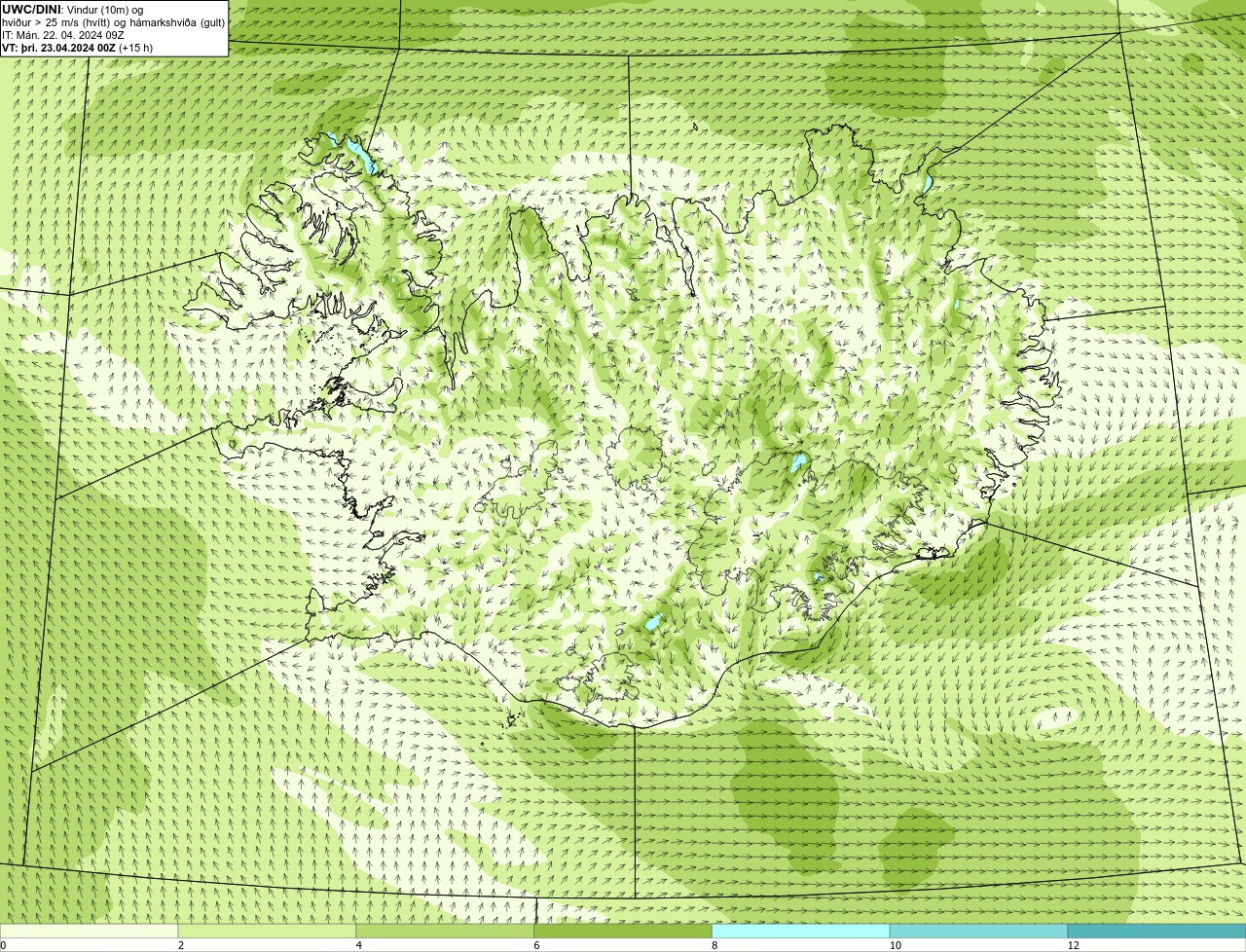The width and height of the screenshot is (1246, 952).
Task: Click the "4" color scale tick label
Action: [359, 945]
